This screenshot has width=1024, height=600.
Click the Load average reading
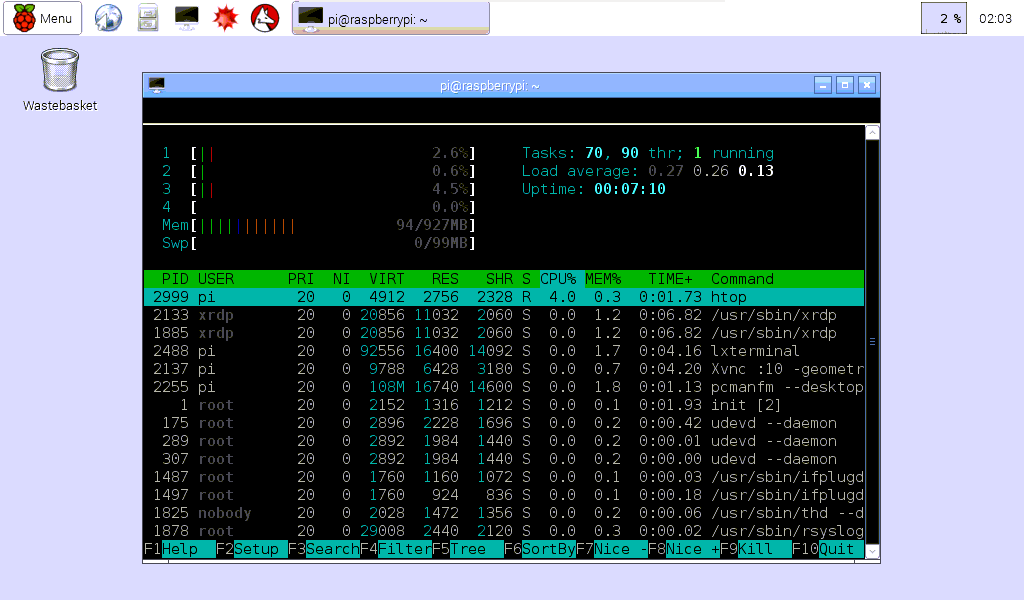click(x=647, y=171)
